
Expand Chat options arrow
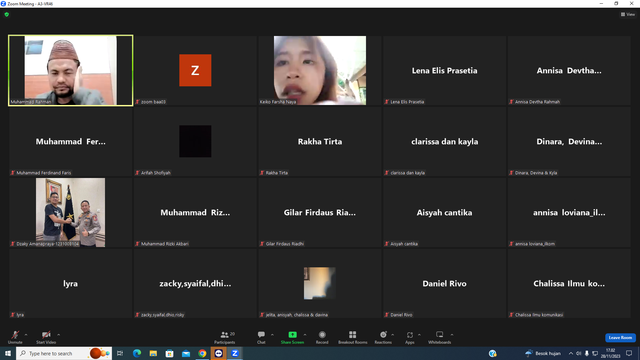272,335
